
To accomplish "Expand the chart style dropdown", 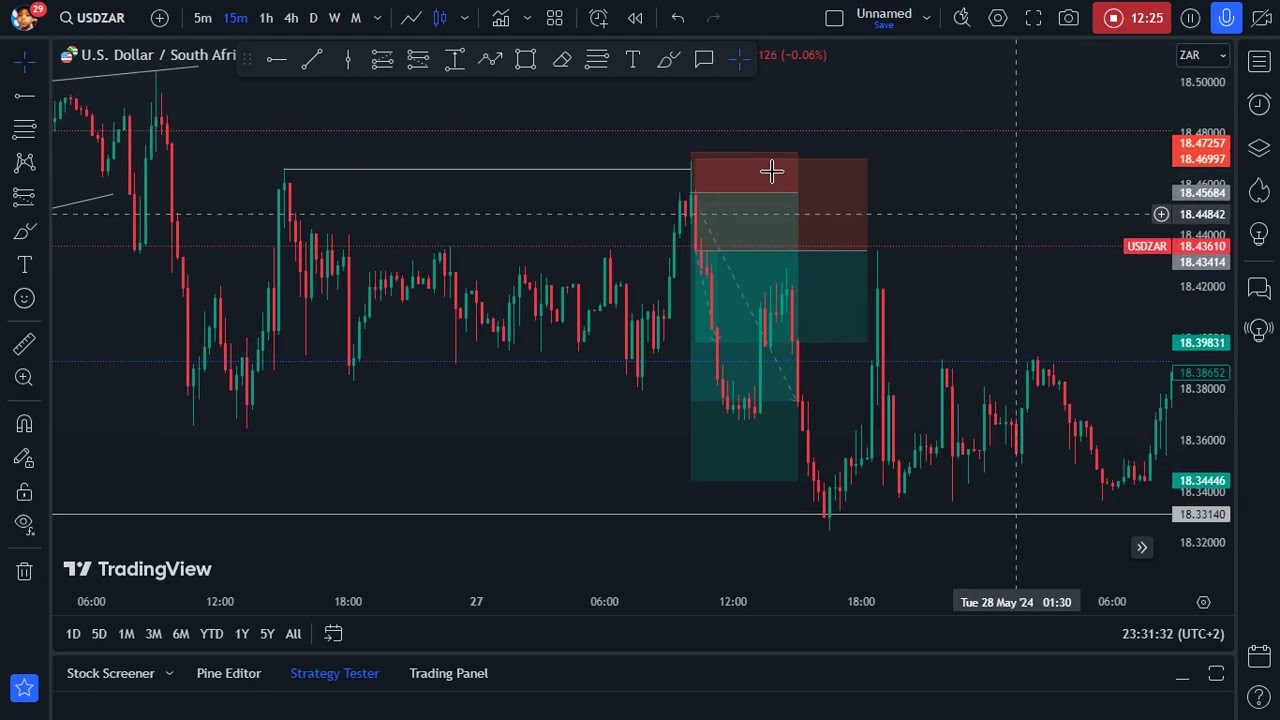I will [464, 18].
